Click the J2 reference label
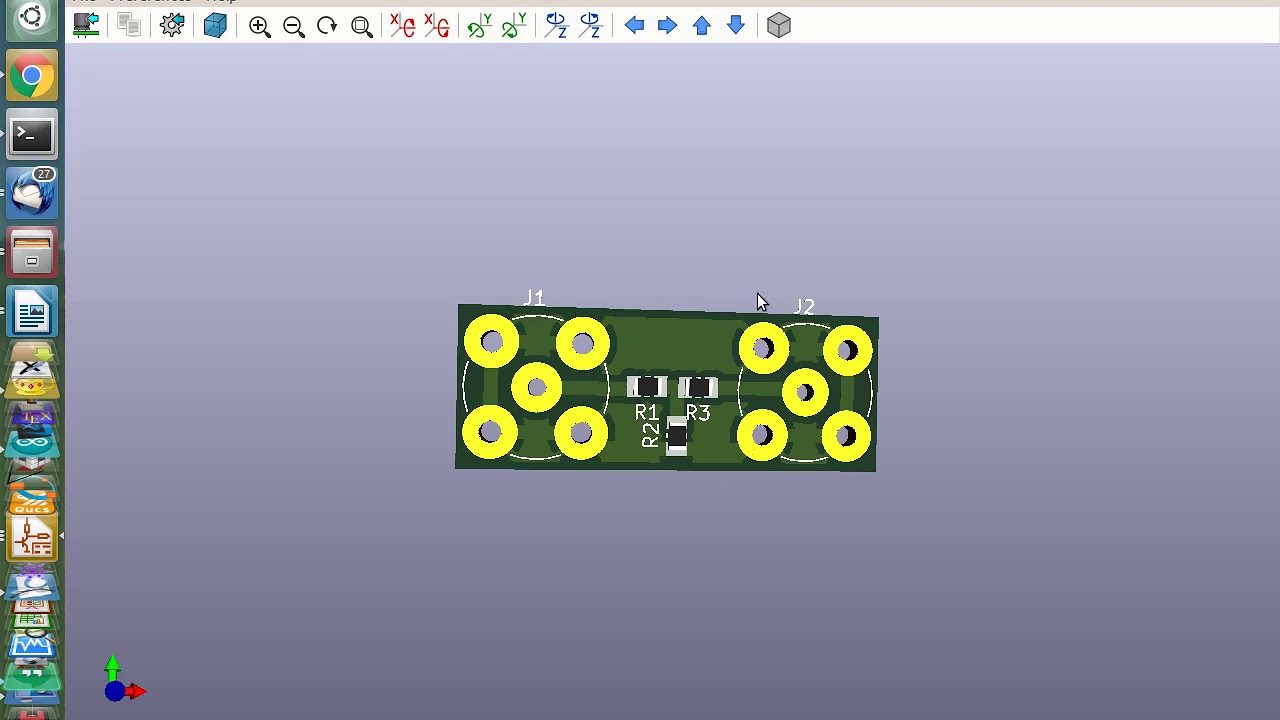 (804, 306)
